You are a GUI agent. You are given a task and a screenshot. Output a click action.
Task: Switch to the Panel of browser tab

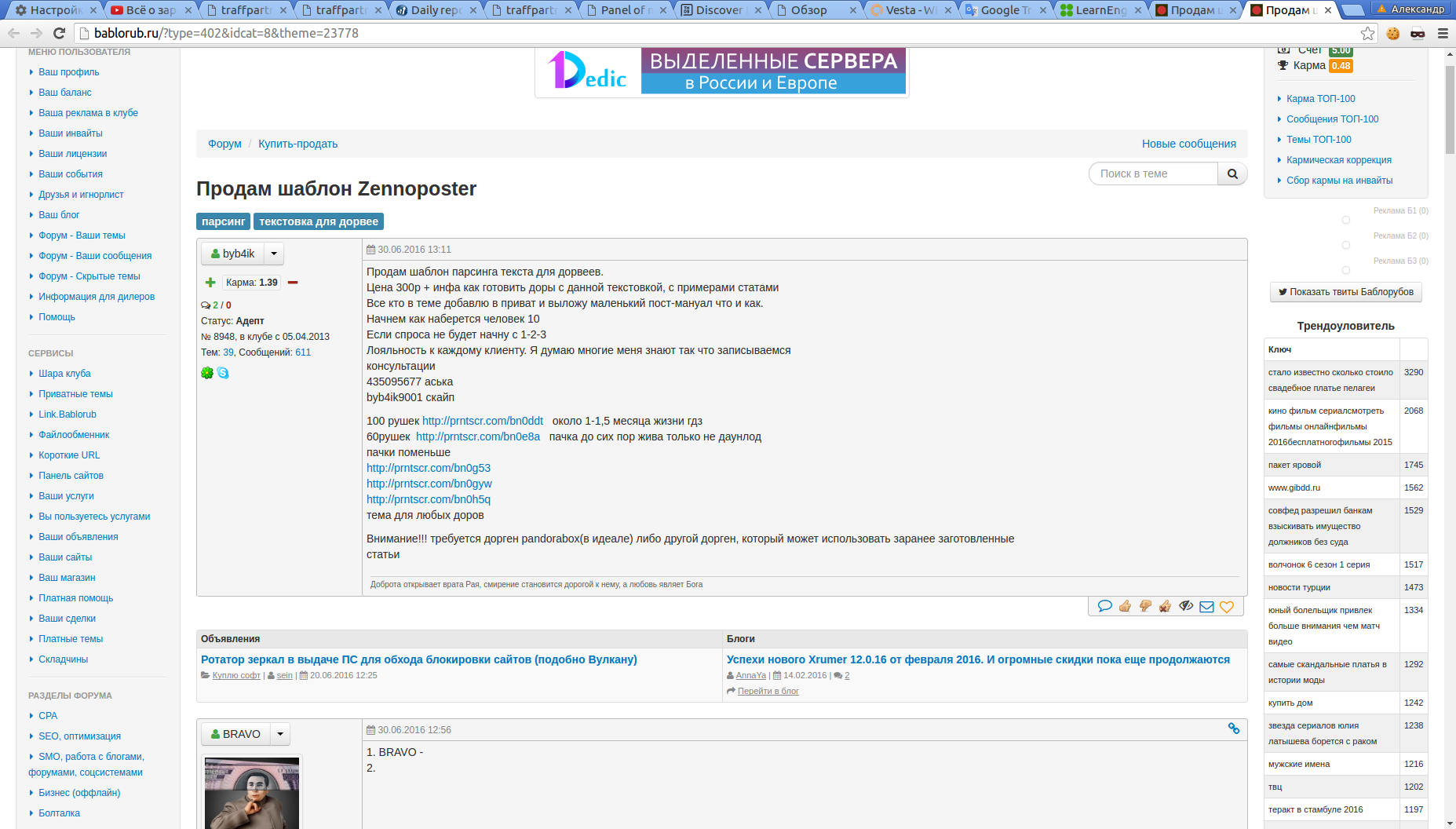point(626,10)
